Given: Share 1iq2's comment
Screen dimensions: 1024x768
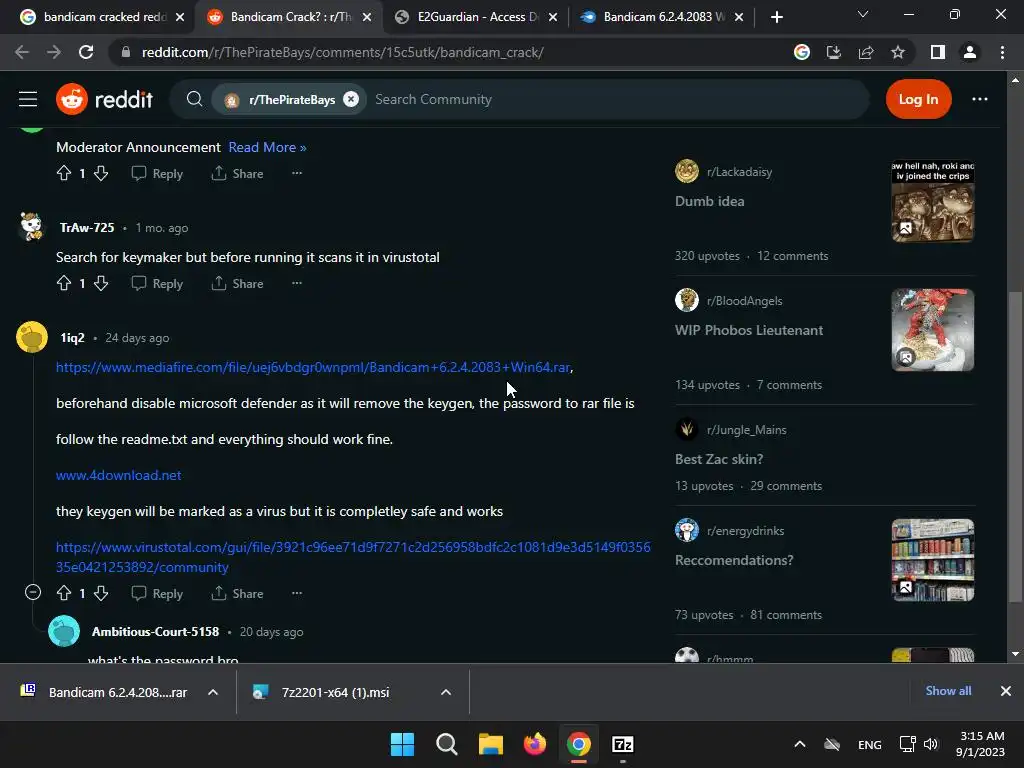Looking at the screenshot, I should [x=238, y=593].
